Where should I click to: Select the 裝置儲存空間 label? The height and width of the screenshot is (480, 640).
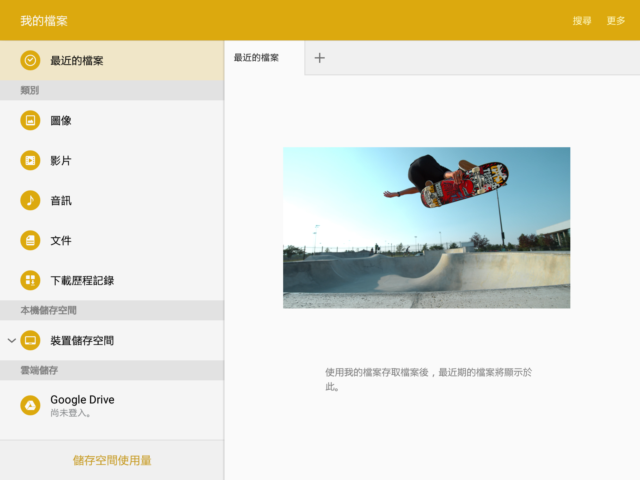point(82,340)
